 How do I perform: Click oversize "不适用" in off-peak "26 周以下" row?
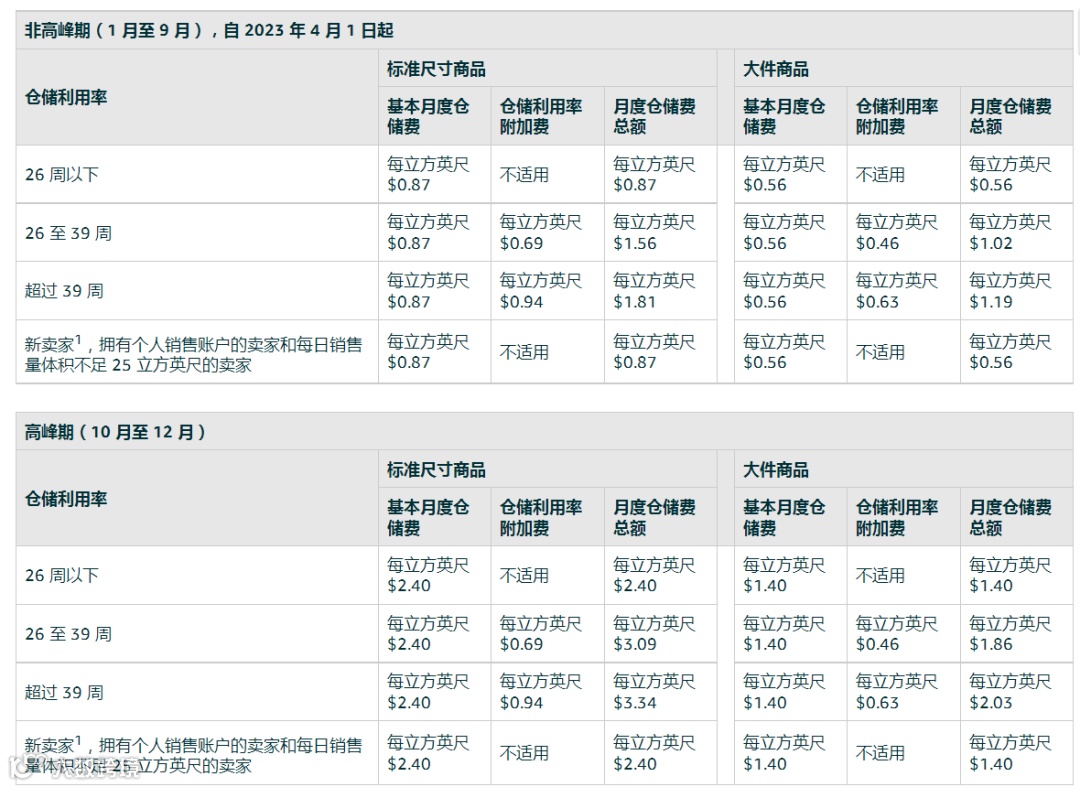point(880,175)
